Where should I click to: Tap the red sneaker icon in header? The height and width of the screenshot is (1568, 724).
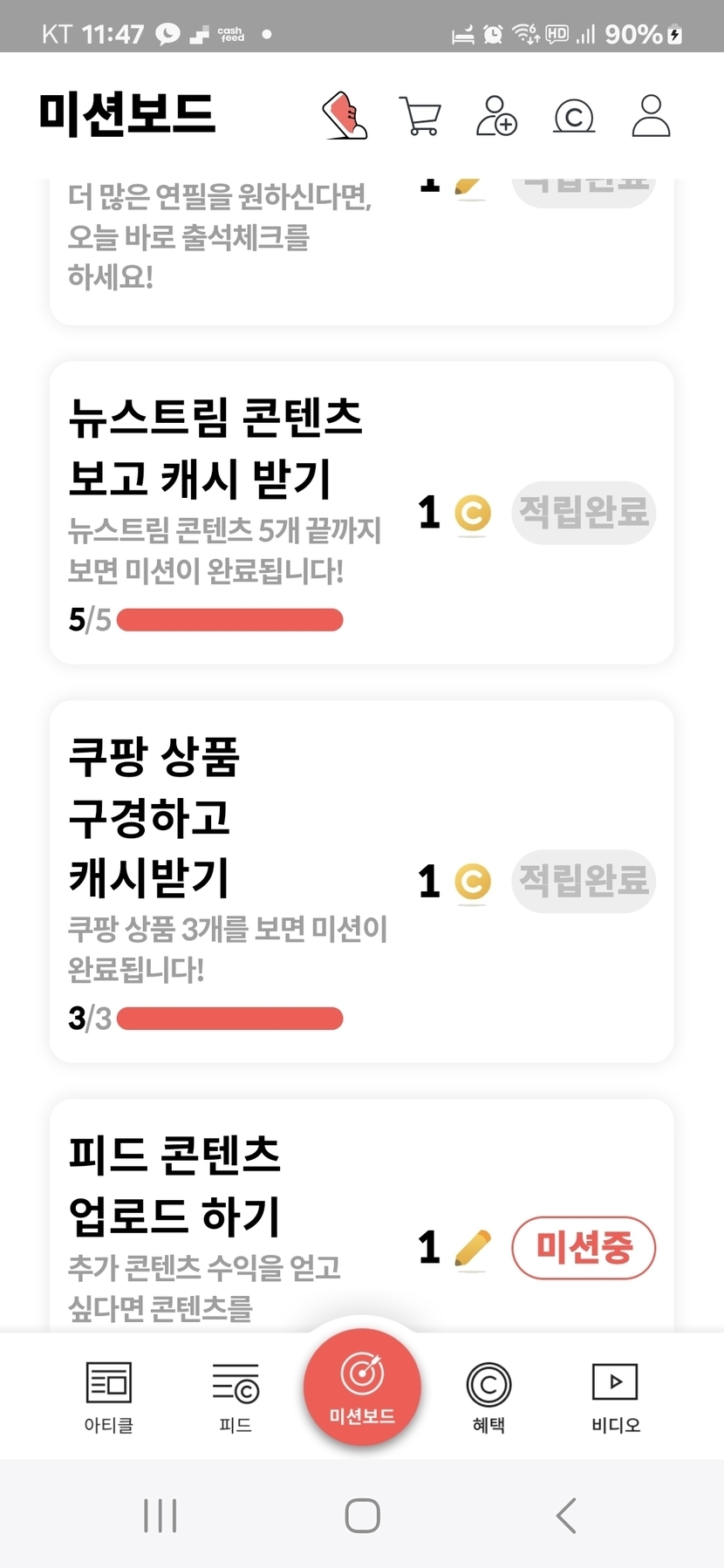(345, 116)
